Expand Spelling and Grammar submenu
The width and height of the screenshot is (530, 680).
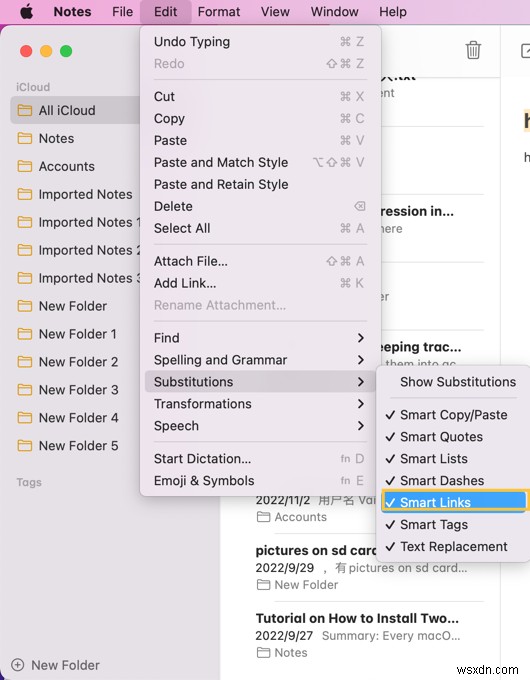(260, 360)
